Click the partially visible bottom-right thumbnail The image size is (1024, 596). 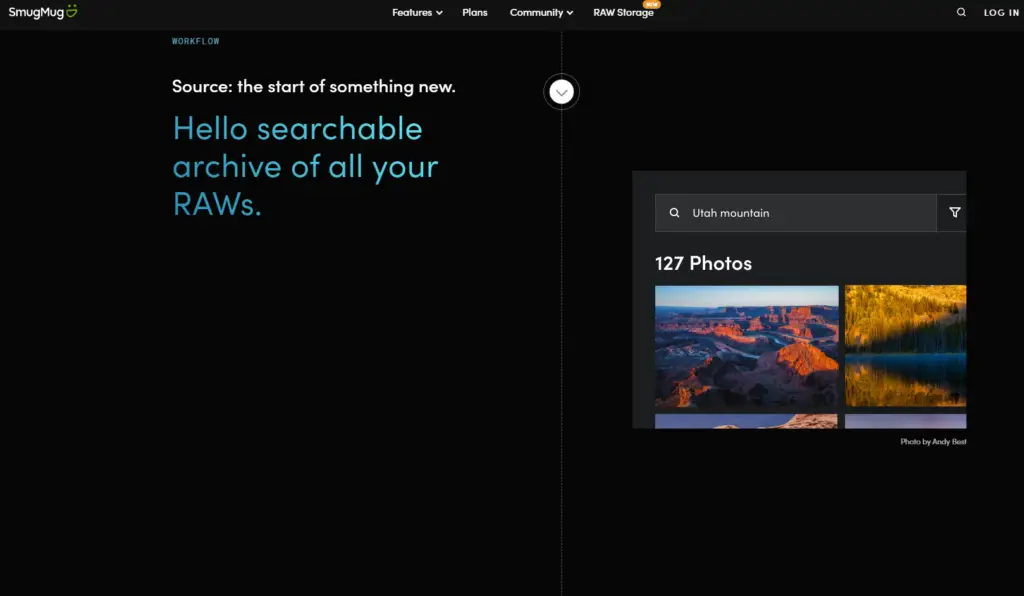[905, 421]
